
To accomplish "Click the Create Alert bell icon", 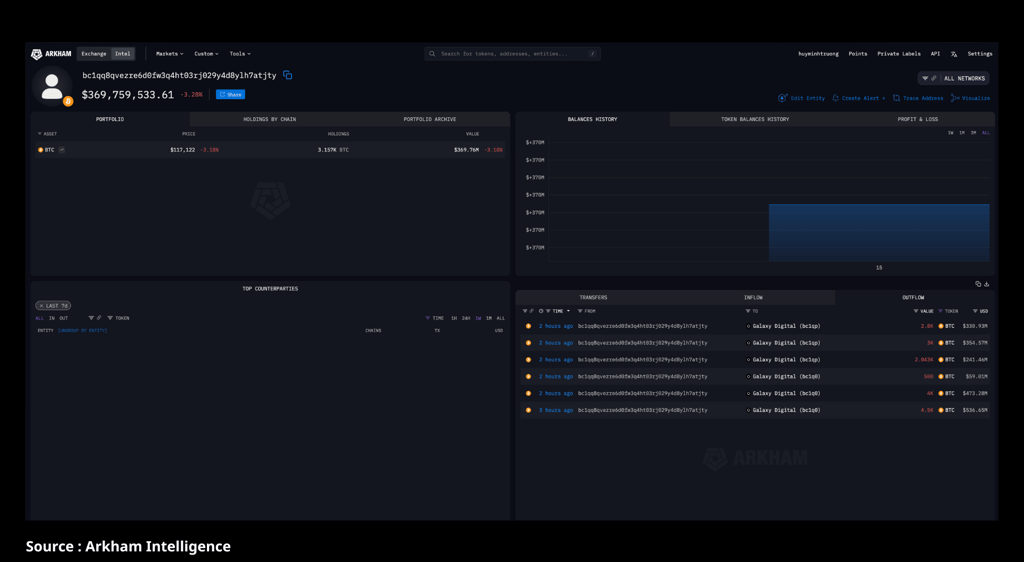I will coord(835,98).
